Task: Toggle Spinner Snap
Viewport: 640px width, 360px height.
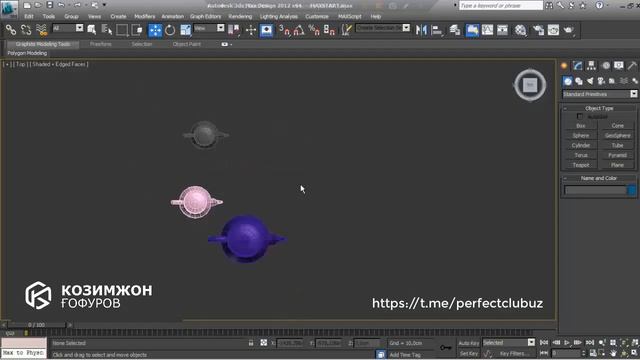Action: (329, 30)
